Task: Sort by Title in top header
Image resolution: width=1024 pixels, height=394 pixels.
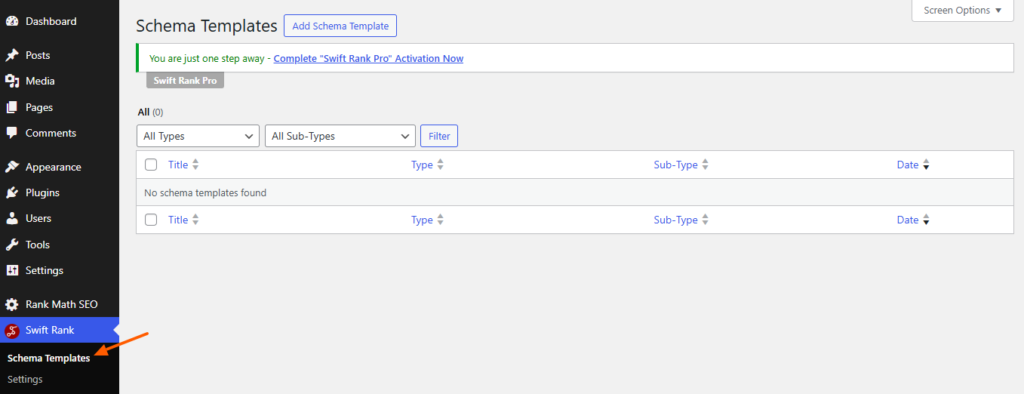Action: [178, 165]
